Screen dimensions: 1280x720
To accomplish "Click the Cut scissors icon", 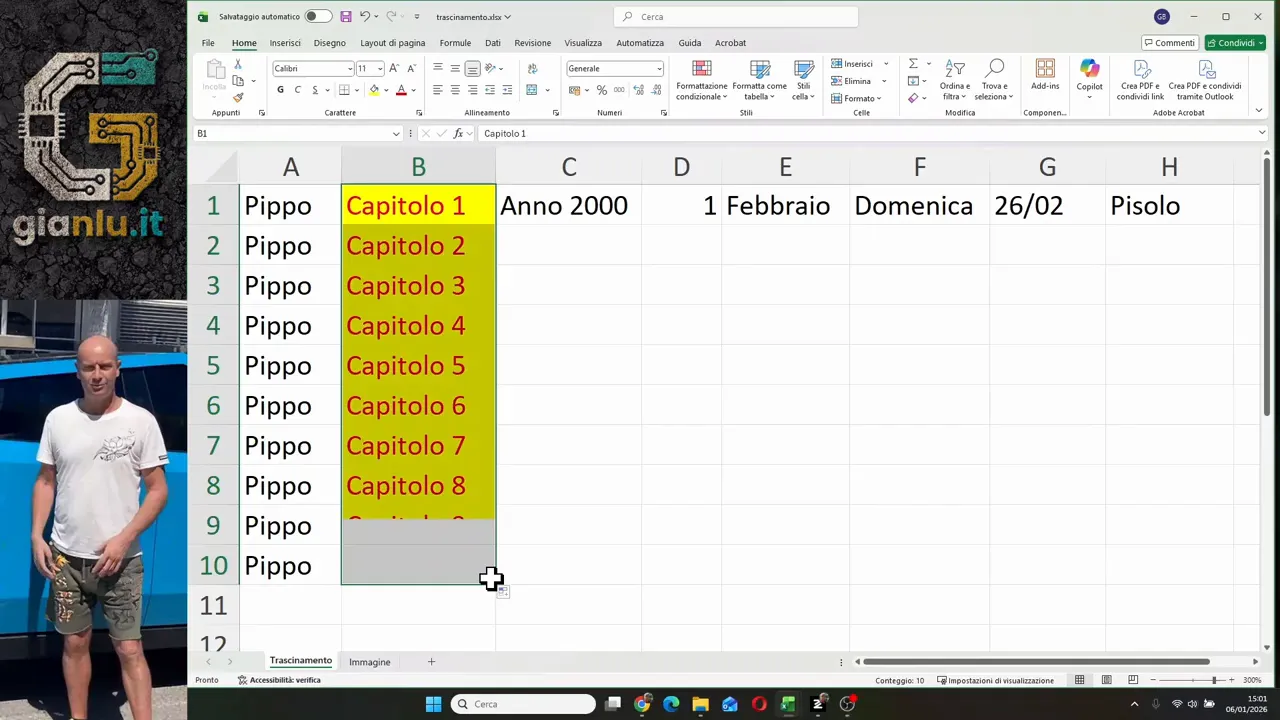I will 238,64.
